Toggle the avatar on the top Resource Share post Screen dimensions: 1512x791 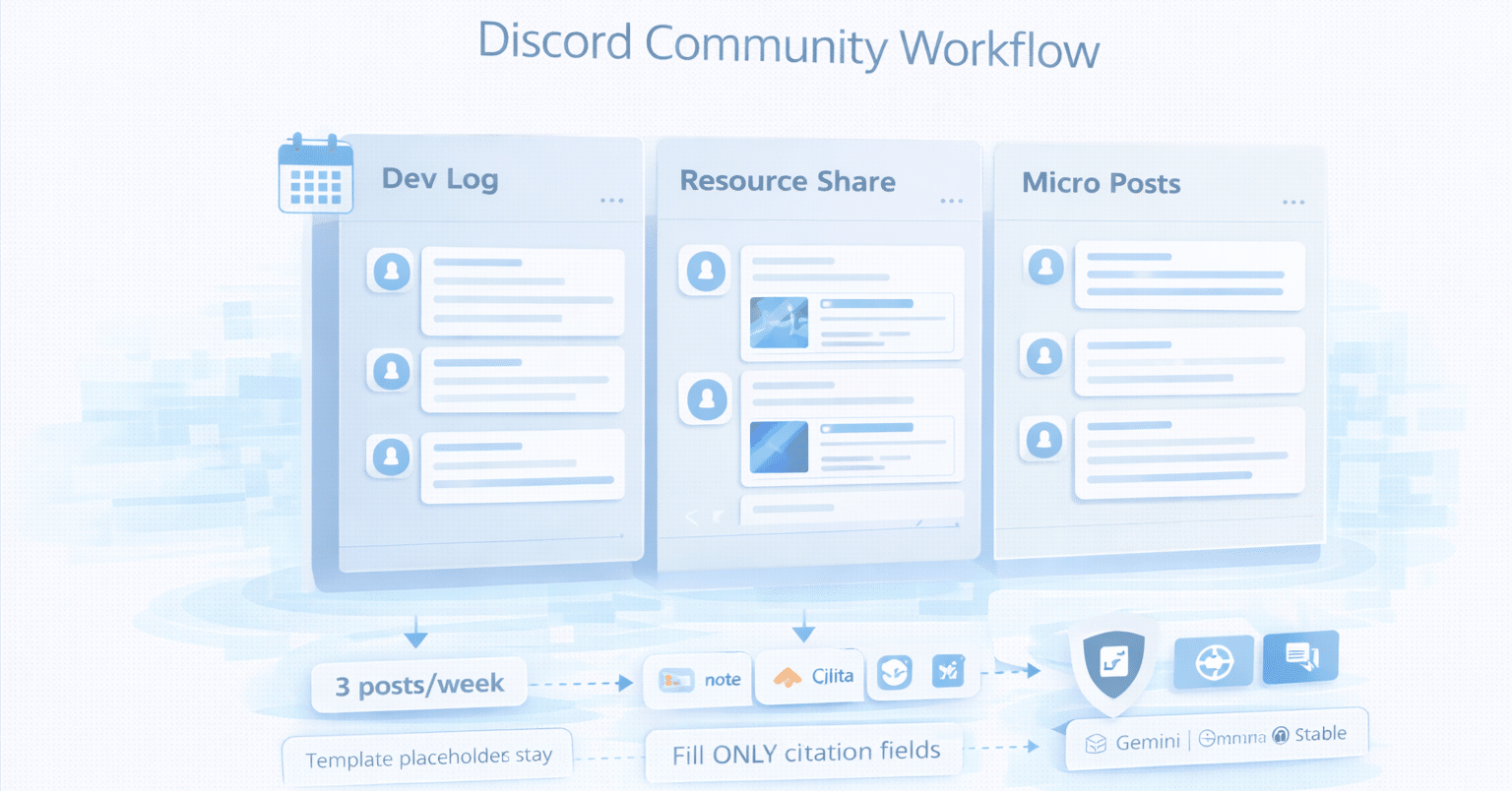[705, 272]
